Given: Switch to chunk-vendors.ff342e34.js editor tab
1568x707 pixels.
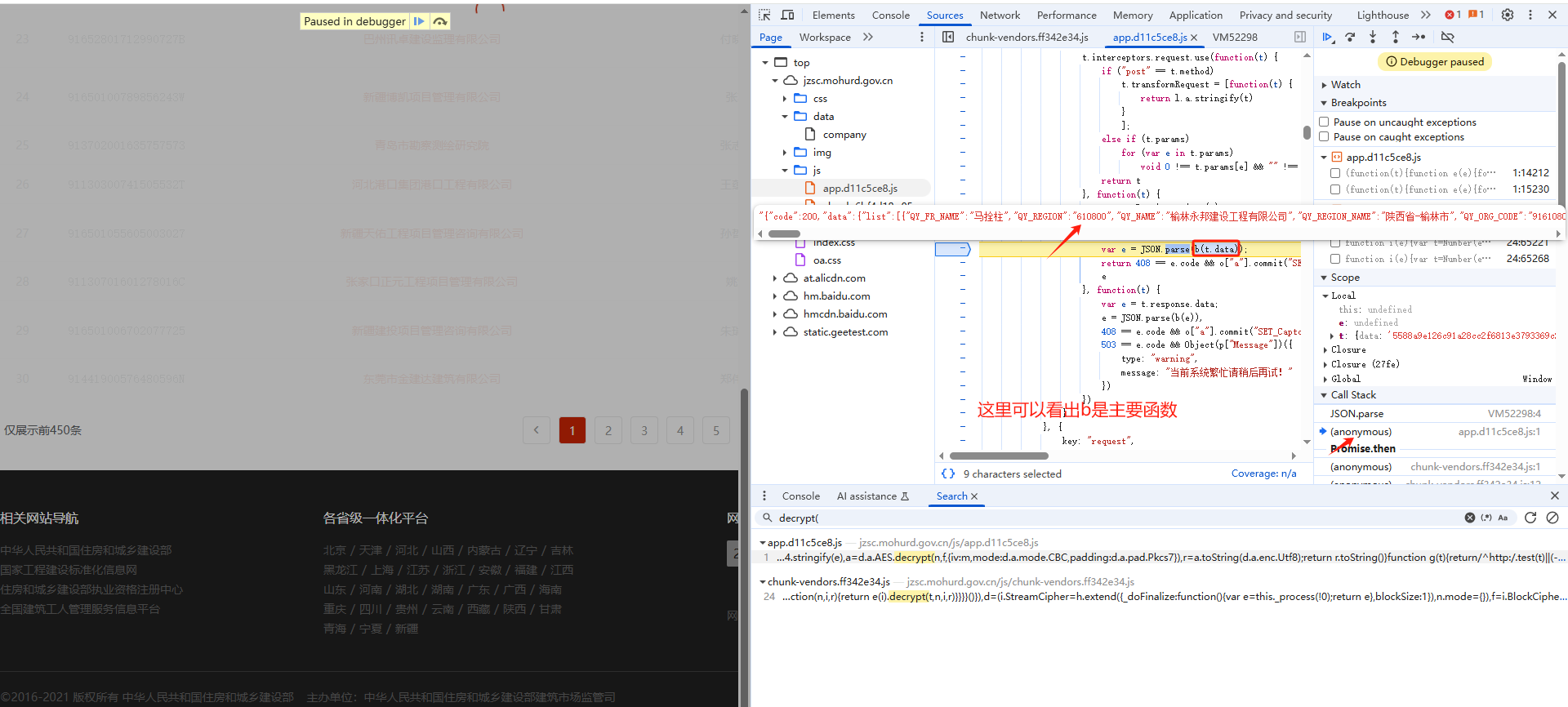Looking at the screenshot, I should click(x=1027, y=37).
